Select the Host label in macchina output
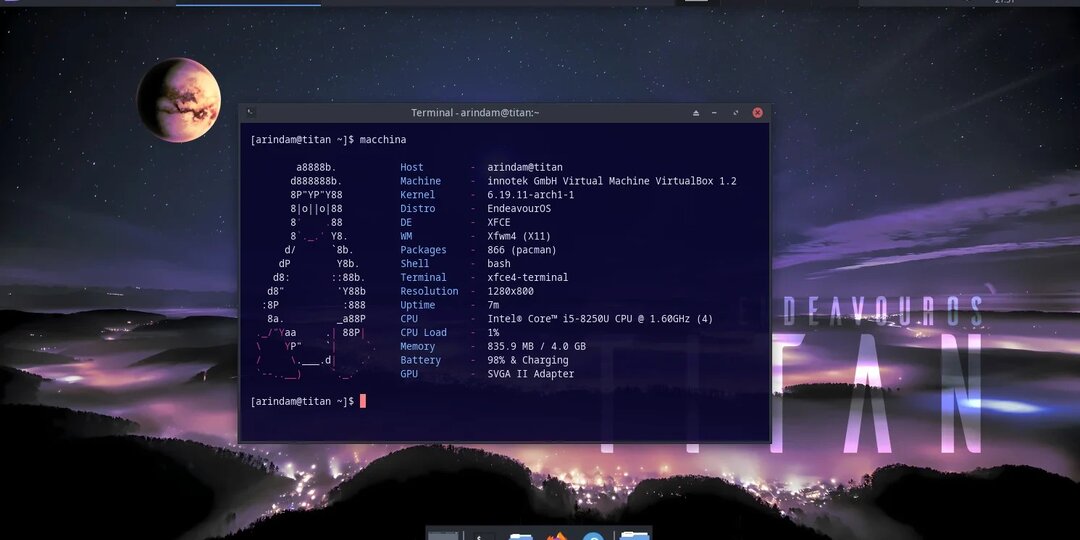 [x=412, y=167]
